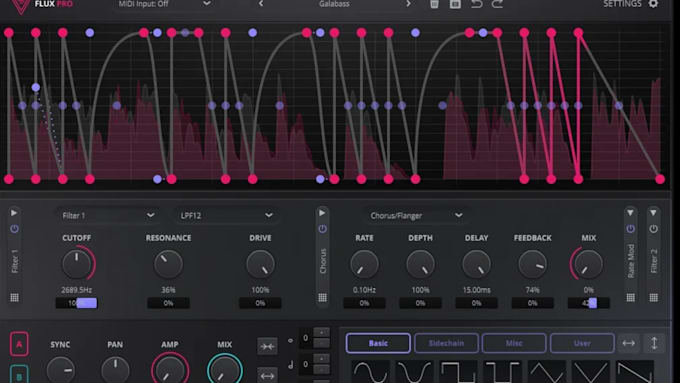Flip shape vertically next to User tab
This screenshot has height=383, width=680.
pos(654,343)
